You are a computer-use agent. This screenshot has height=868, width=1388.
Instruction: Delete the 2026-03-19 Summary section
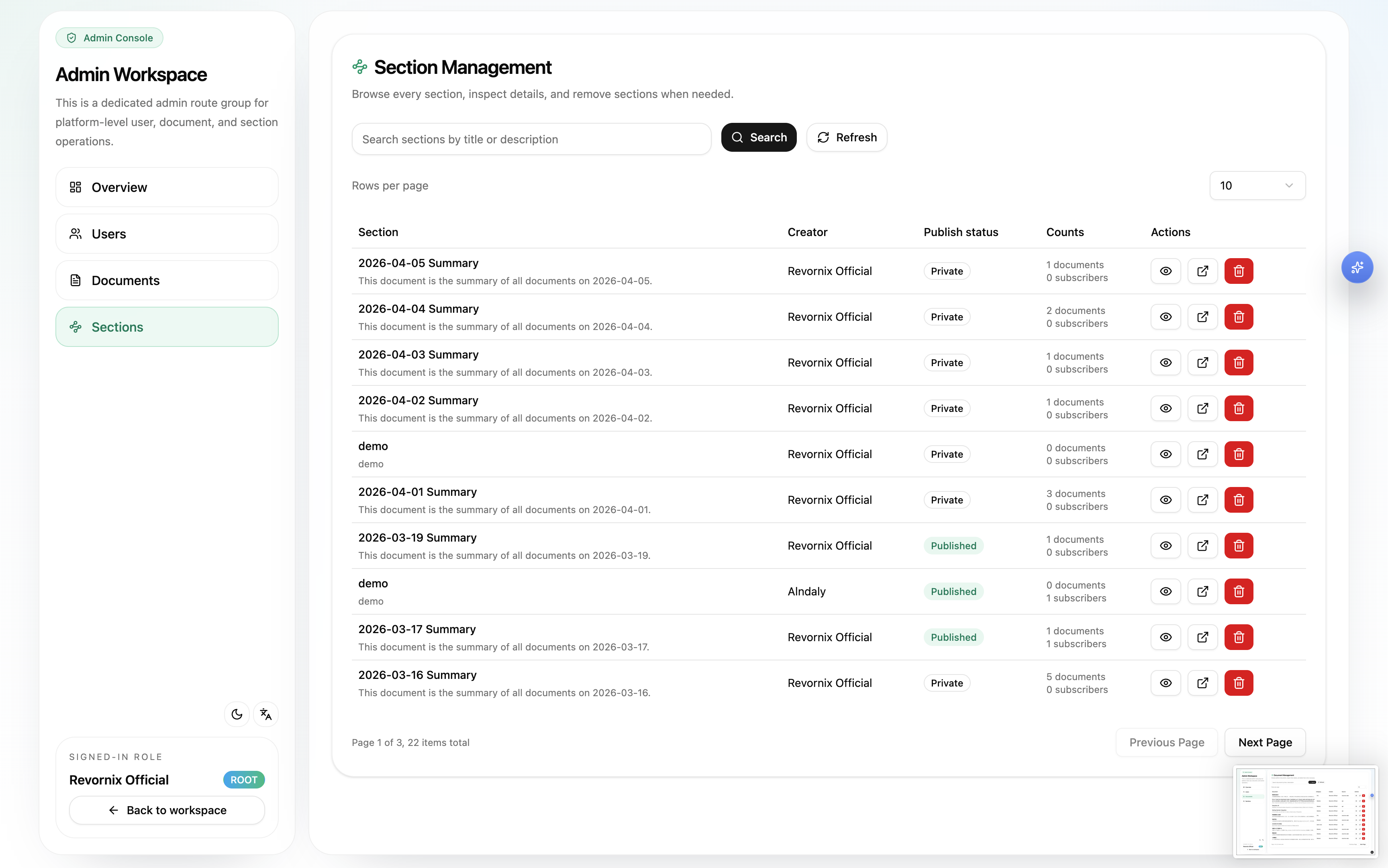point(1238,545)
